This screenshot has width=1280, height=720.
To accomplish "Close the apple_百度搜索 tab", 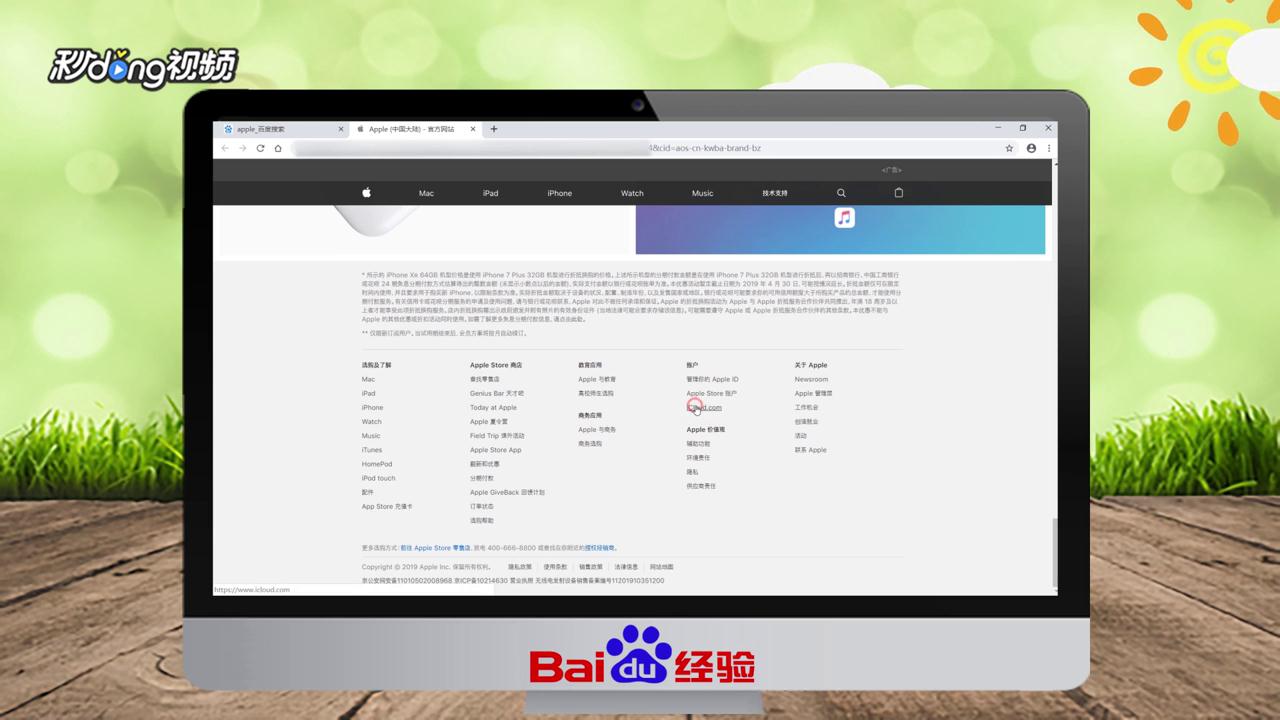I will (x=341, y=129).
